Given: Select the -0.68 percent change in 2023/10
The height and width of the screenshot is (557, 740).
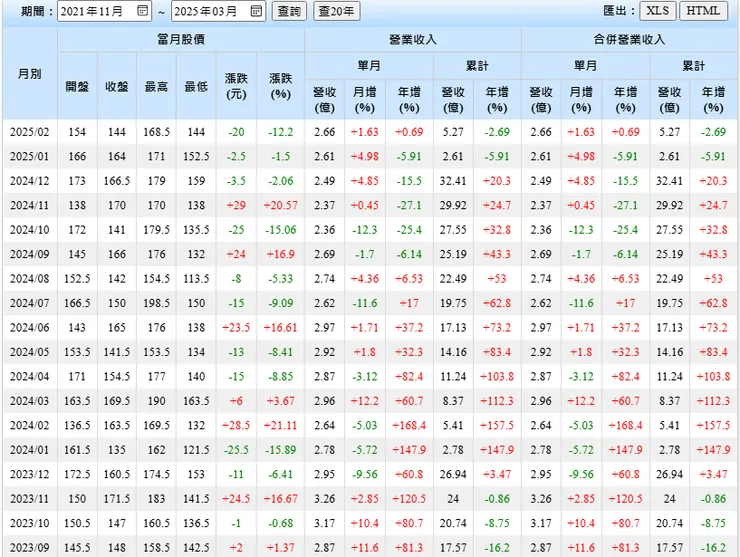Looking at the screenshot, I should coord(281,523).
